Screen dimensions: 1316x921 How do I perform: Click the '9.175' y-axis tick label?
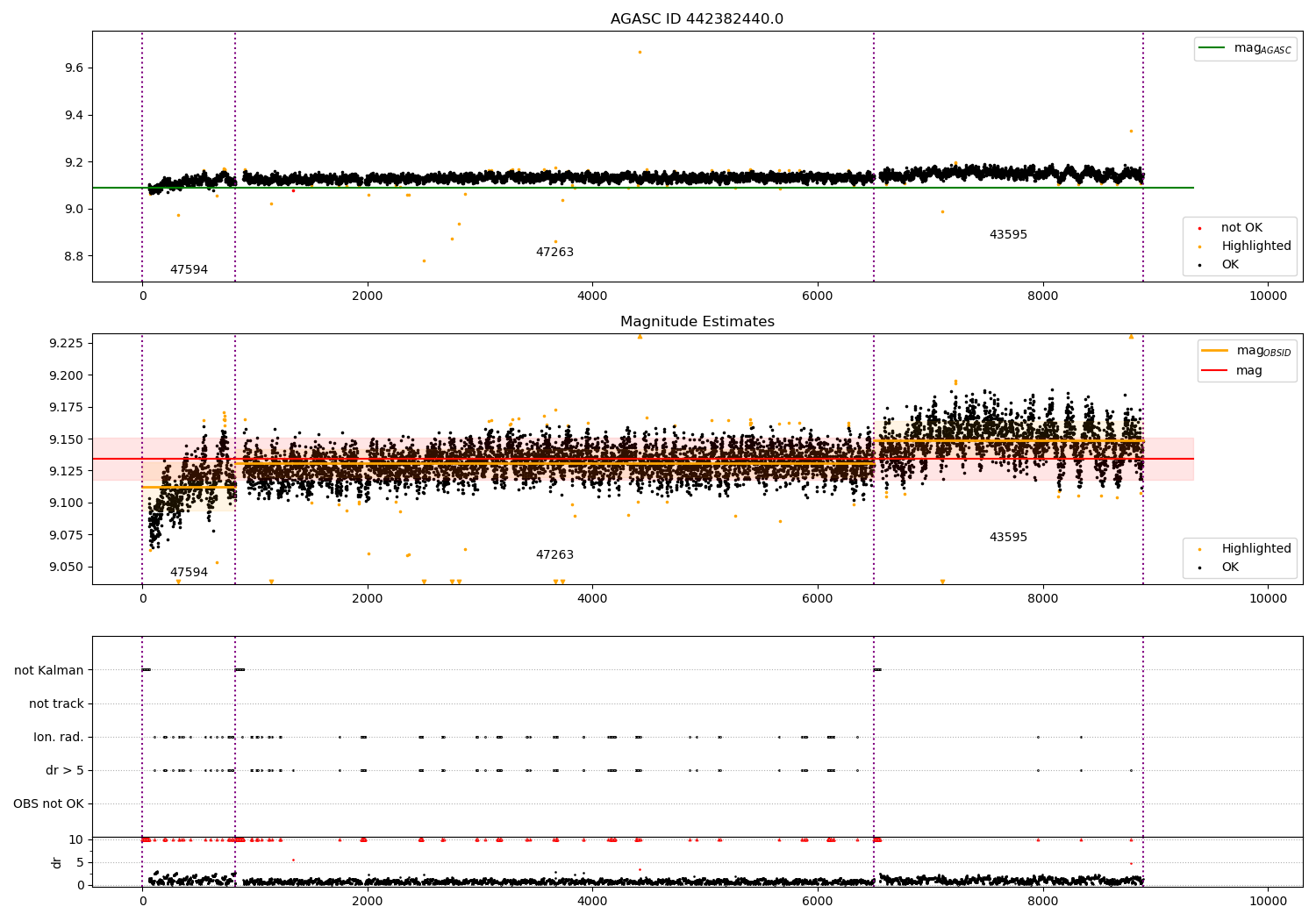(67, 408)
